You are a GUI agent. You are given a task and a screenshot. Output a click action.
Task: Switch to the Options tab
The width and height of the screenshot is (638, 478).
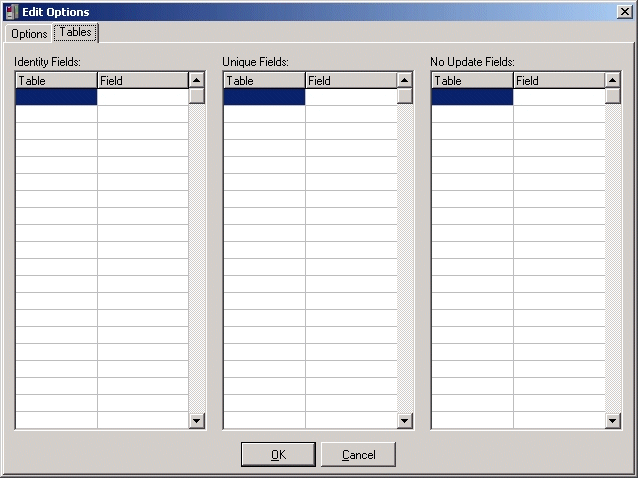click(x=29, y=34)
